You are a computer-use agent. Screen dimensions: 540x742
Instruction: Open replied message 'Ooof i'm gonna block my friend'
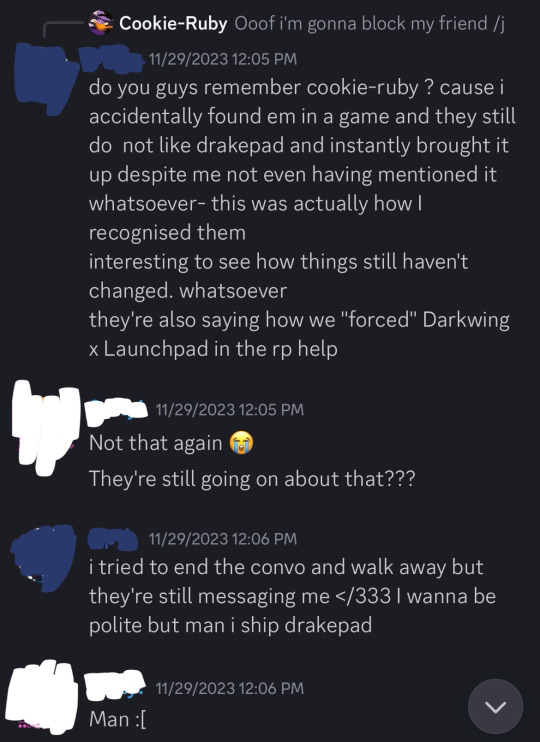click(x=370, y=23)
